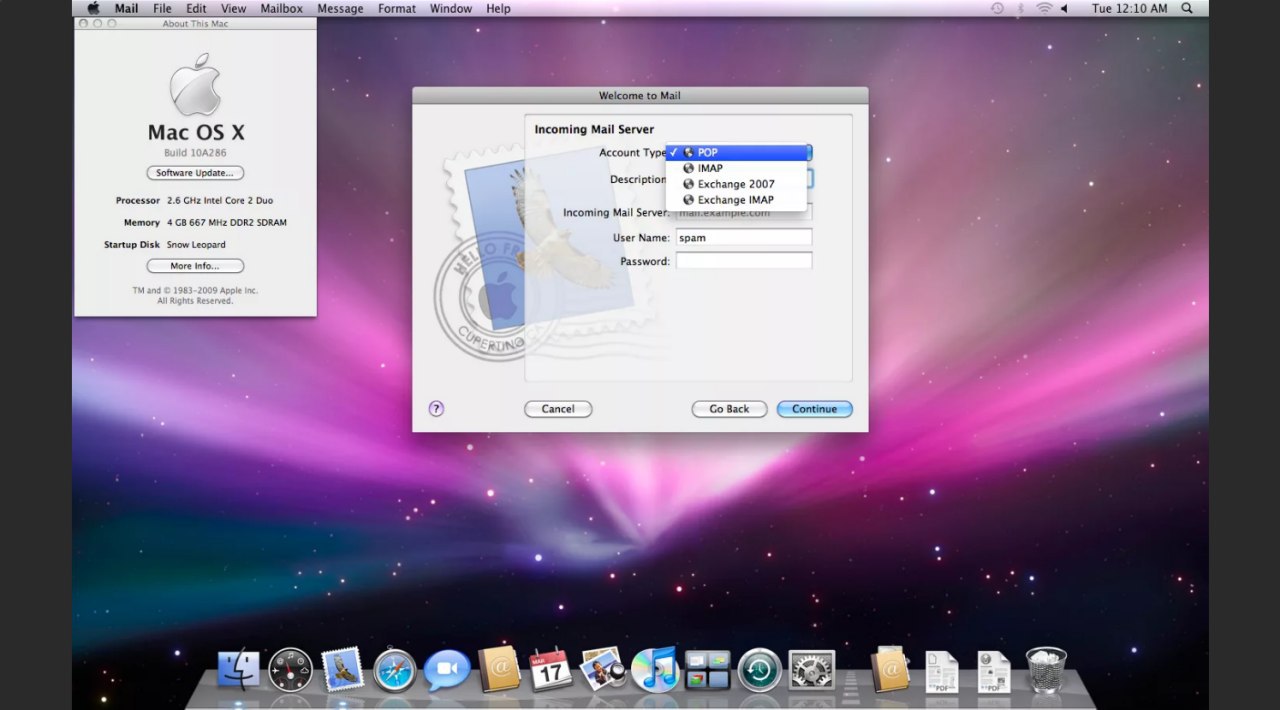Open the File menu

(x=162, y=8)
